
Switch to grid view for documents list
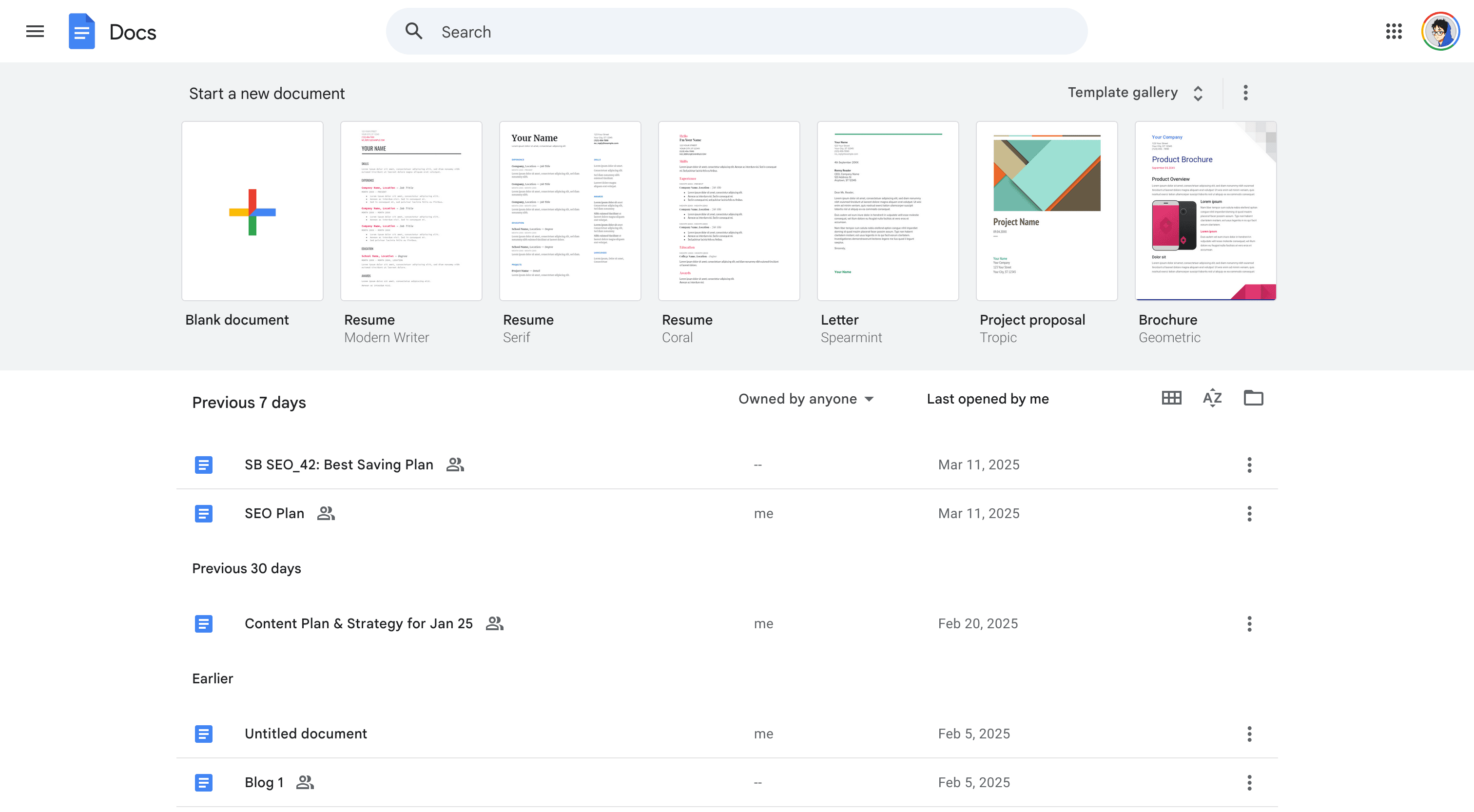pyautogui.click(x=1171, y=398)
